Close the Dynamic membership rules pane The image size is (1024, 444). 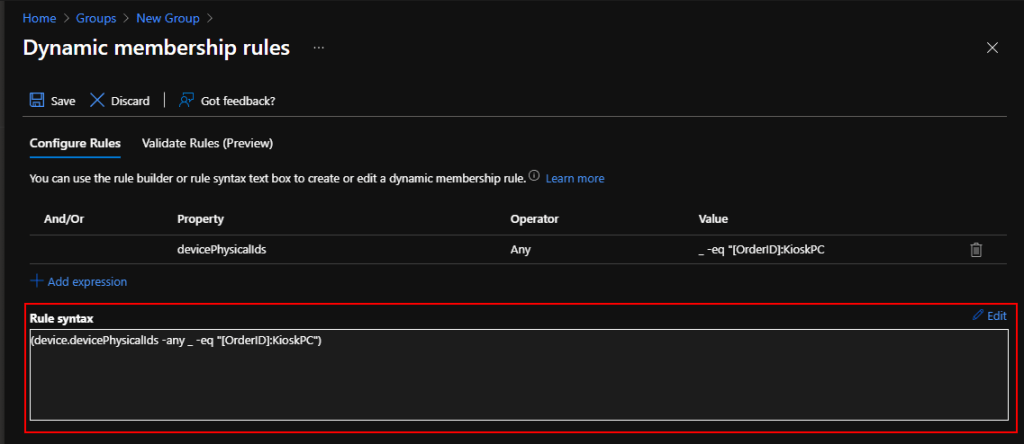coord(992,48)
